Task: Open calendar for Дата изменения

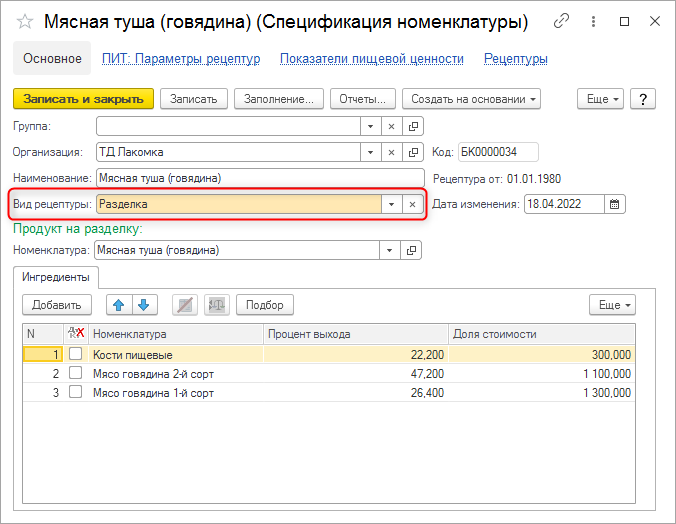Action: click(x=615, y=204)
